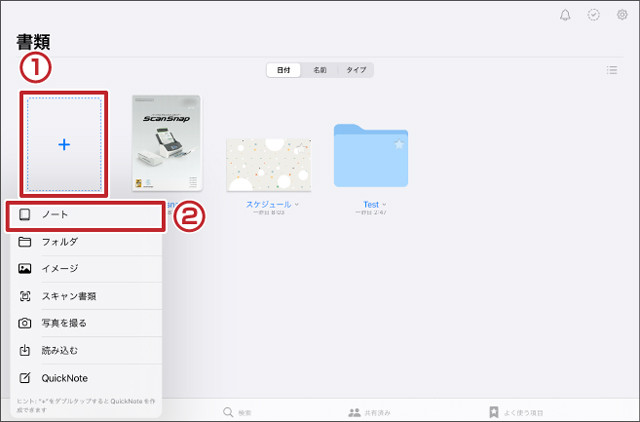Sort documents by 日付 (date)
640x422 pixels.
(x=285, y=70)
